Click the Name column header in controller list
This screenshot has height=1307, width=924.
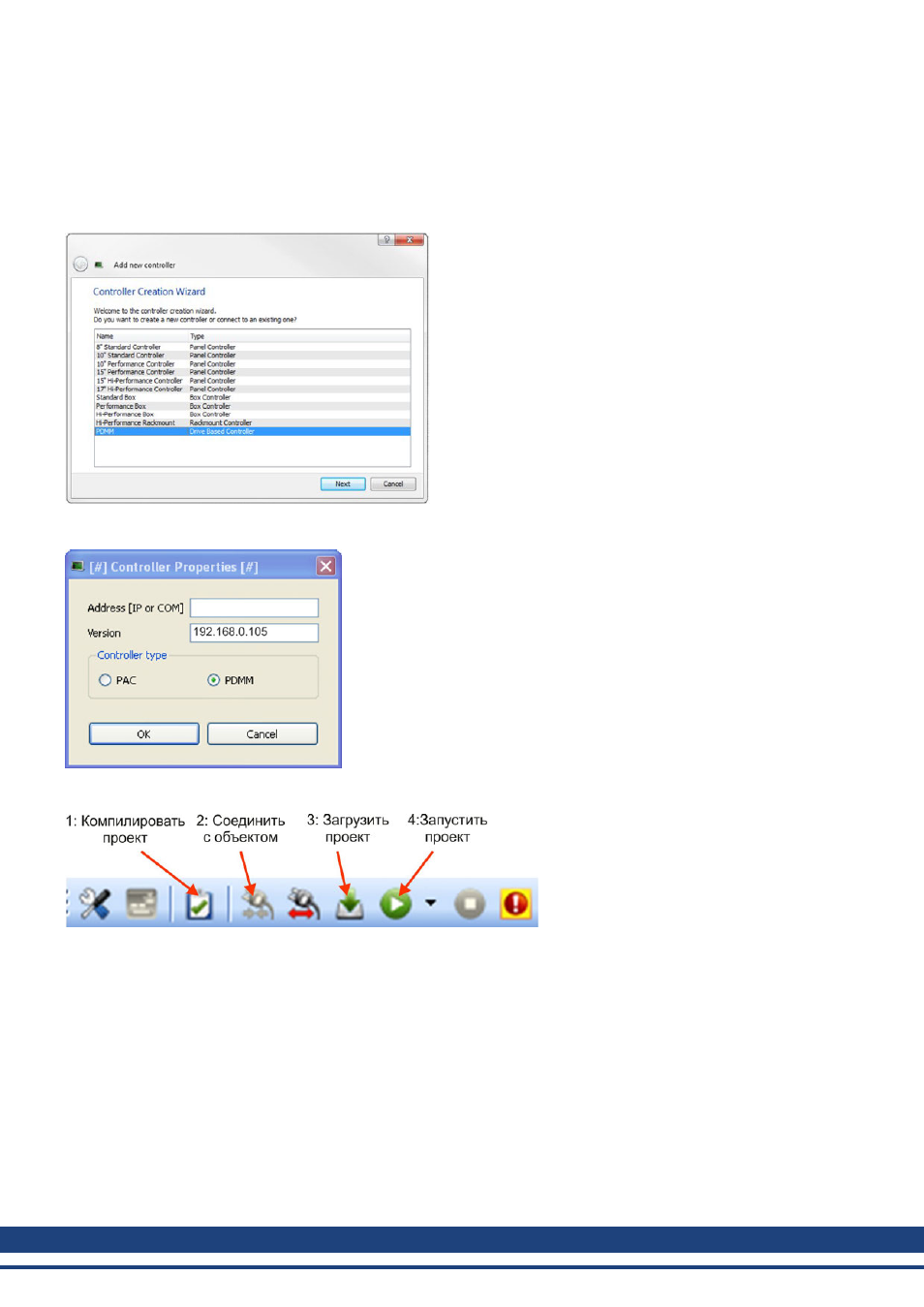[140, 336]
